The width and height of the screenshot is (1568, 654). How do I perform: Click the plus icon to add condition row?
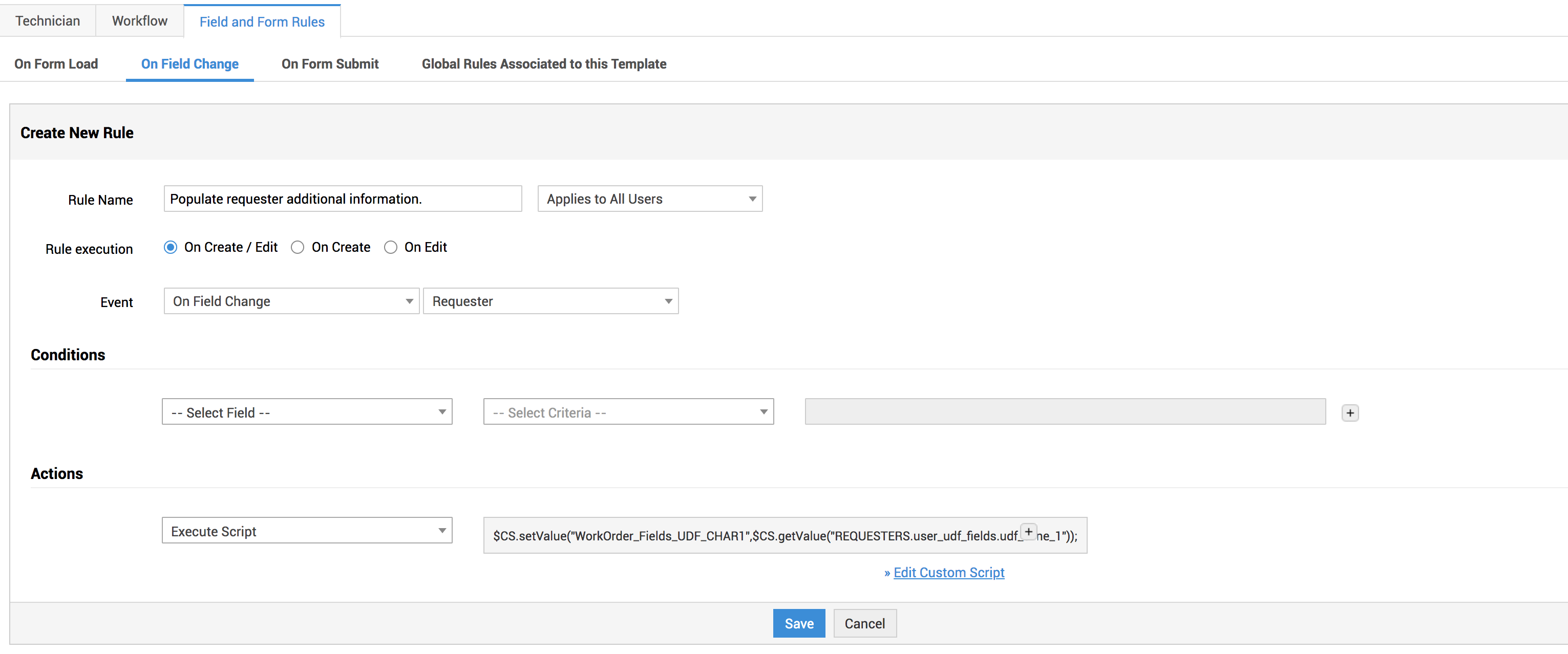[1349, 413]
